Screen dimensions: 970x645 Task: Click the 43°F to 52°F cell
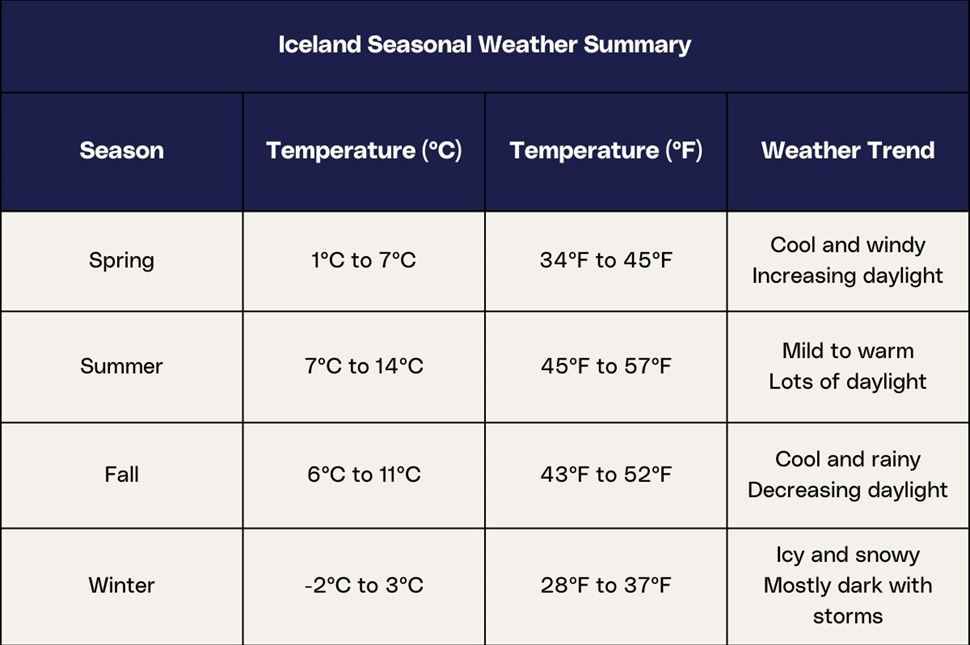click(x=606, y=474)
